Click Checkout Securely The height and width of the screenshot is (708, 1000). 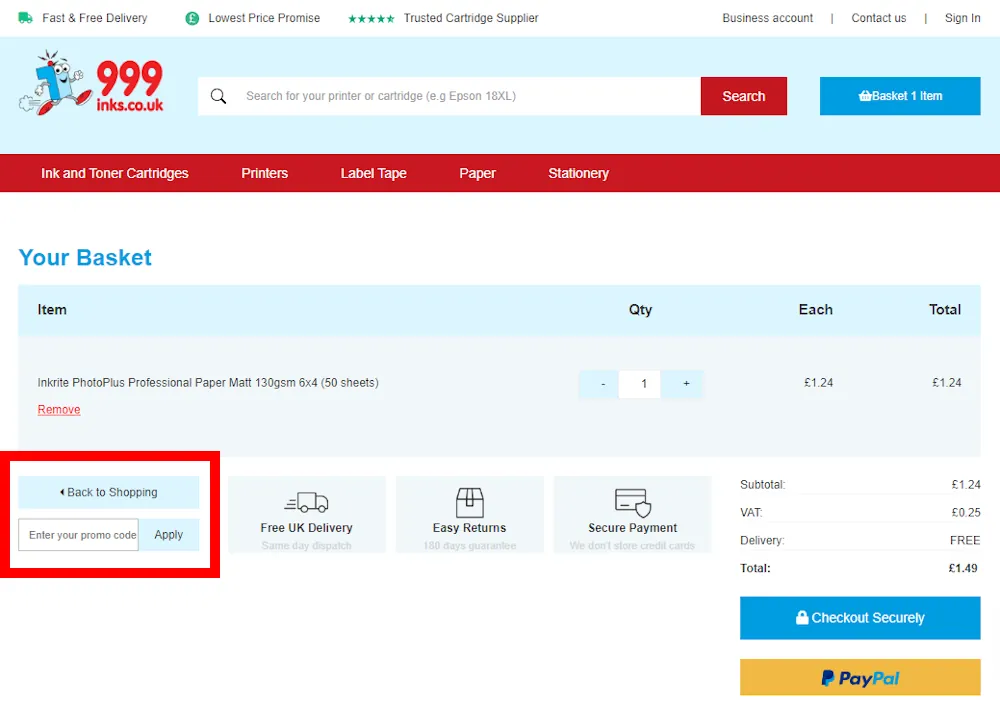(x=859, y=618)
